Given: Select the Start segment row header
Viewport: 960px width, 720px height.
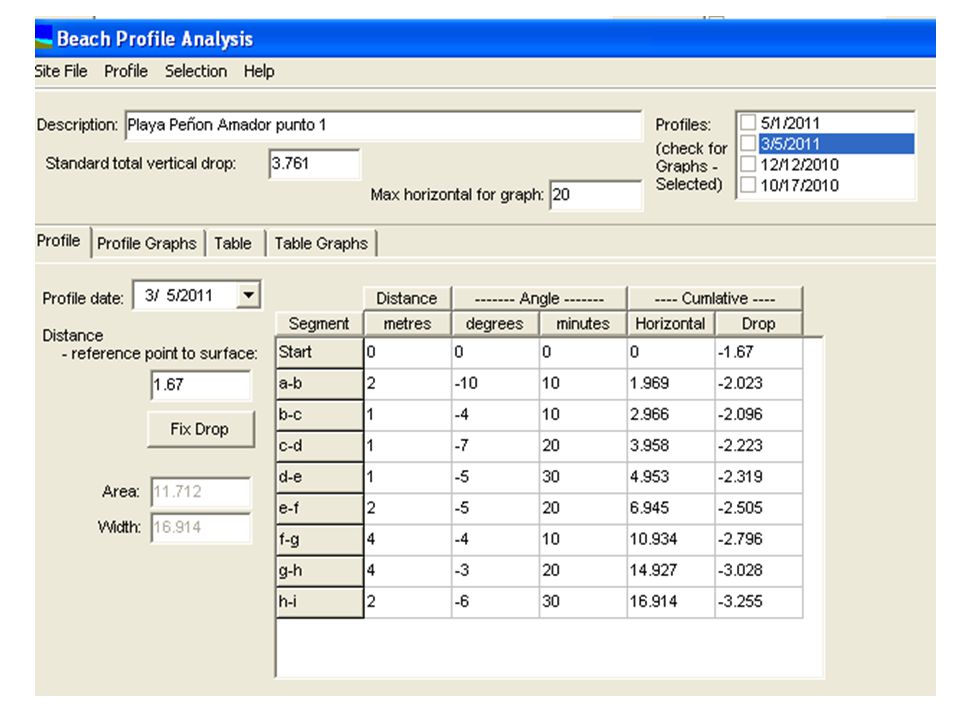Looking at the screenshot, I should (320, 352).
